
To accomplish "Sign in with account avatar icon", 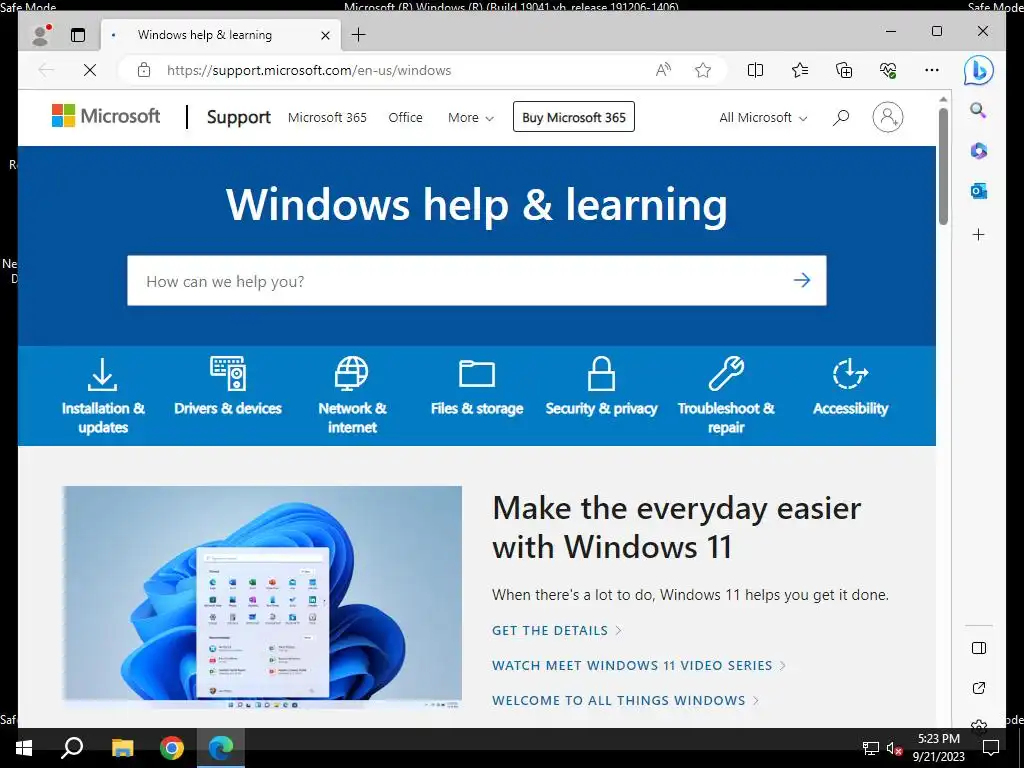I will 888,117.
